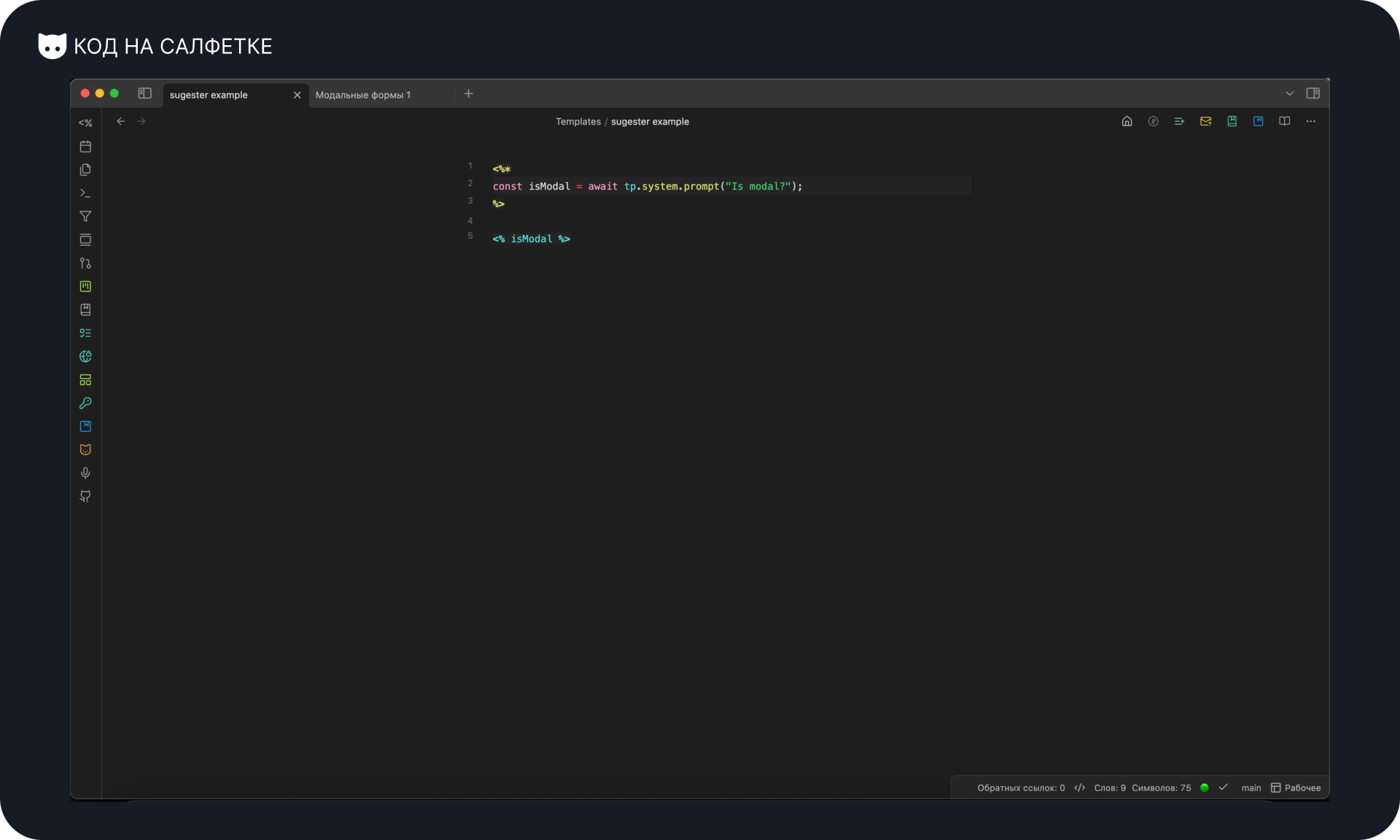Click word count Слов: 9
This screenshot has height=840, width=1400.
1110,788
